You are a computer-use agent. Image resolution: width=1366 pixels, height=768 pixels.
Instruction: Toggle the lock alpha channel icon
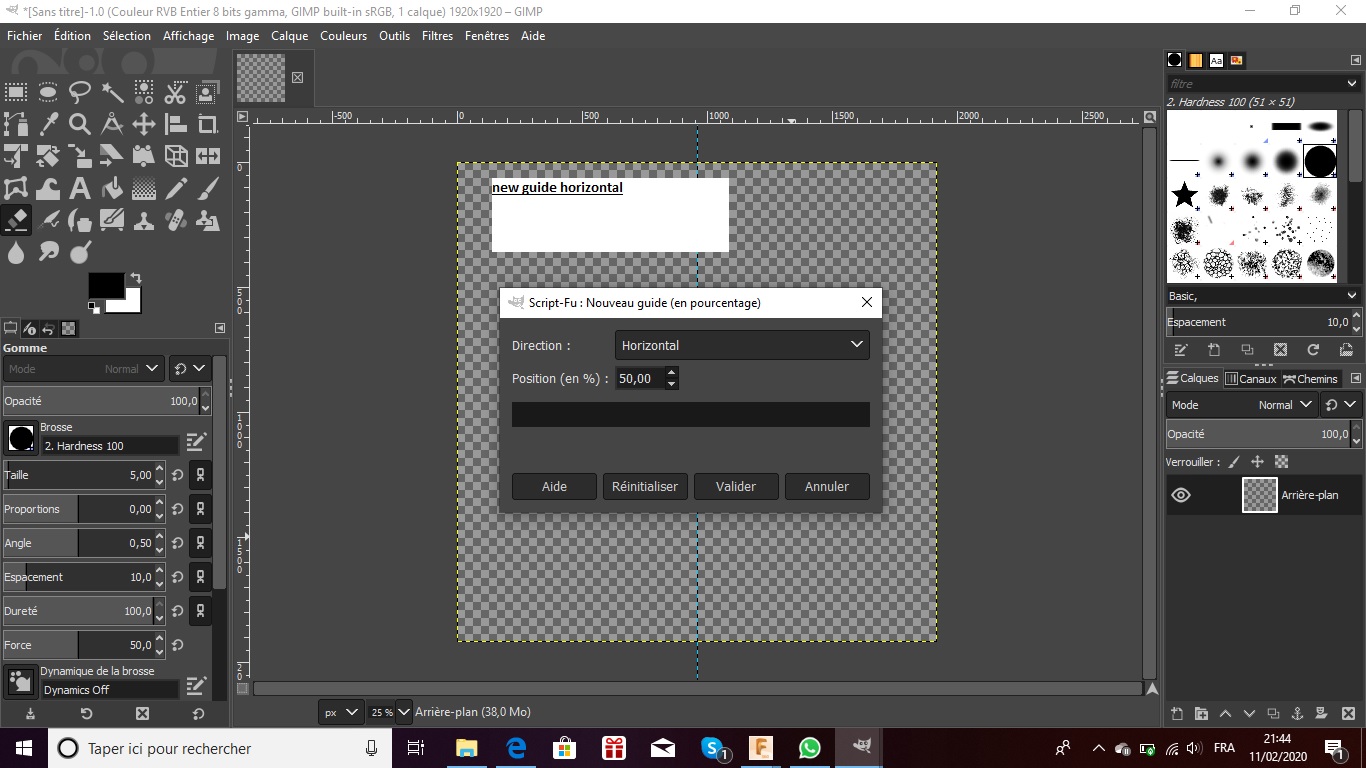1281,462
